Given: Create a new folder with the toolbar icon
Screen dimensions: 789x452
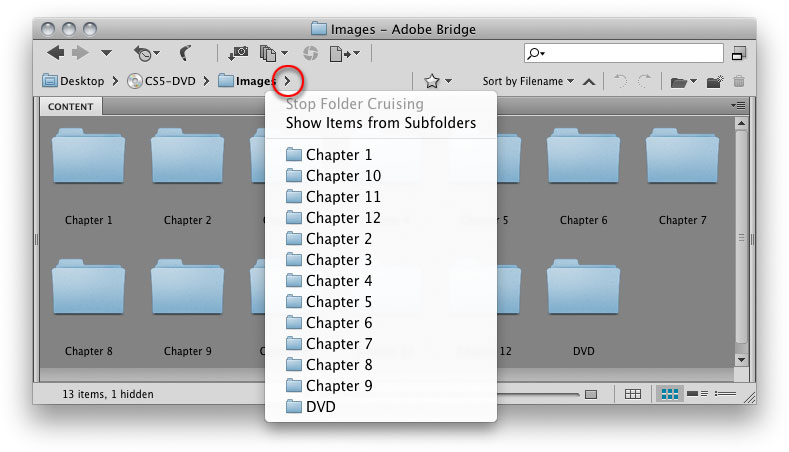Looking at the screenshot, I should coord(715,82).
